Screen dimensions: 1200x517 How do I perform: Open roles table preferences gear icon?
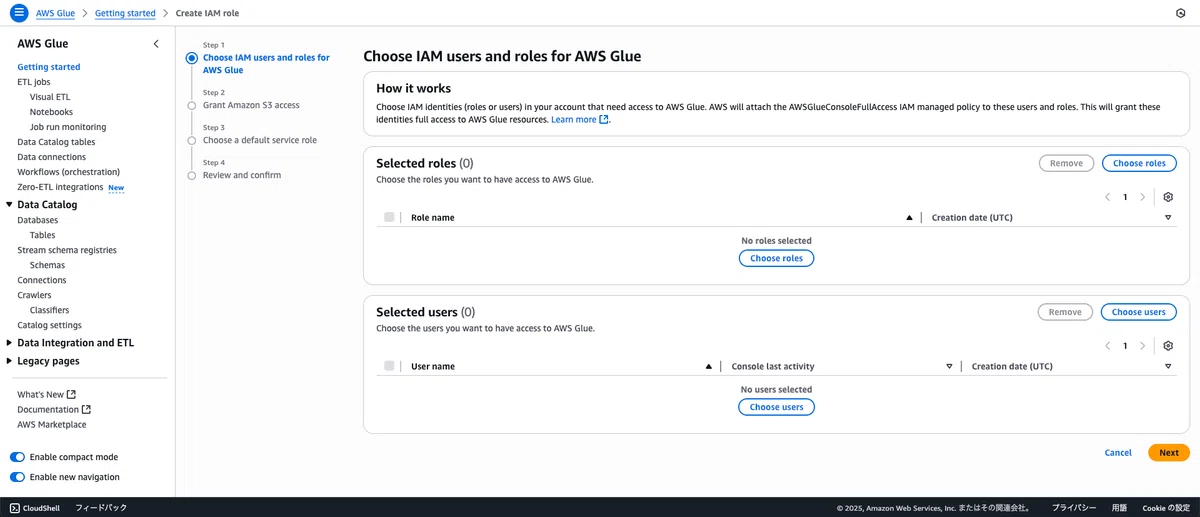click(1168, 197)
